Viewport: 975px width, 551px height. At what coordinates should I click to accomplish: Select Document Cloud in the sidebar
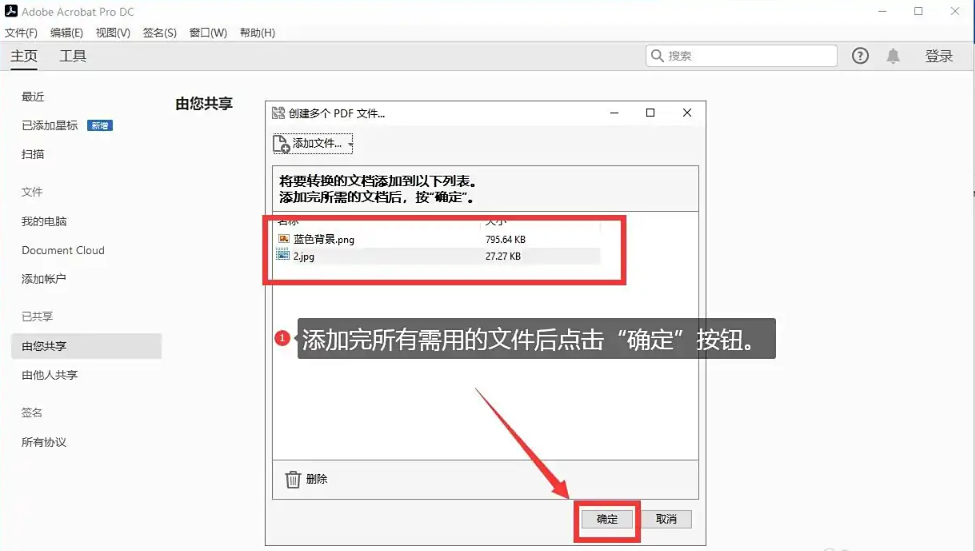tap(63, 250)
